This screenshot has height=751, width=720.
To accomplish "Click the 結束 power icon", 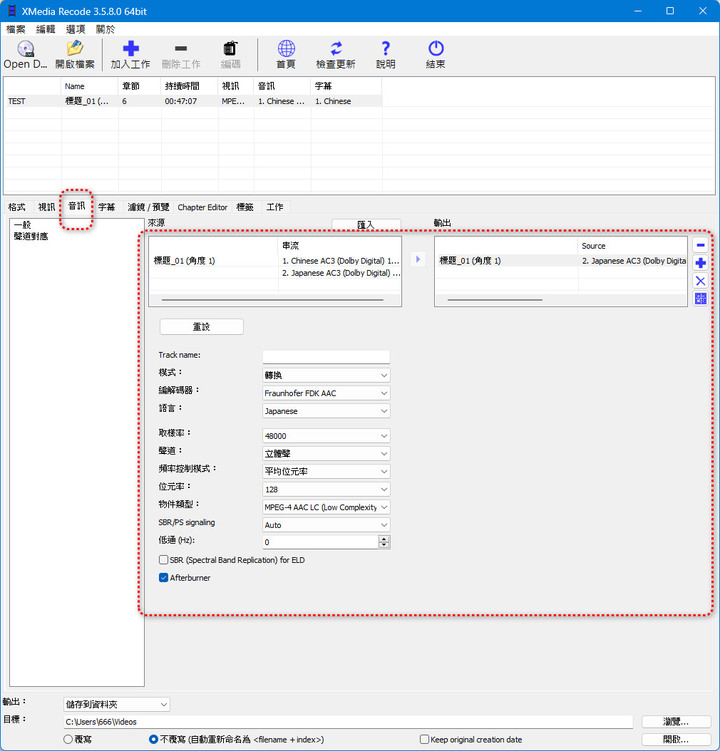I will 435,48.
